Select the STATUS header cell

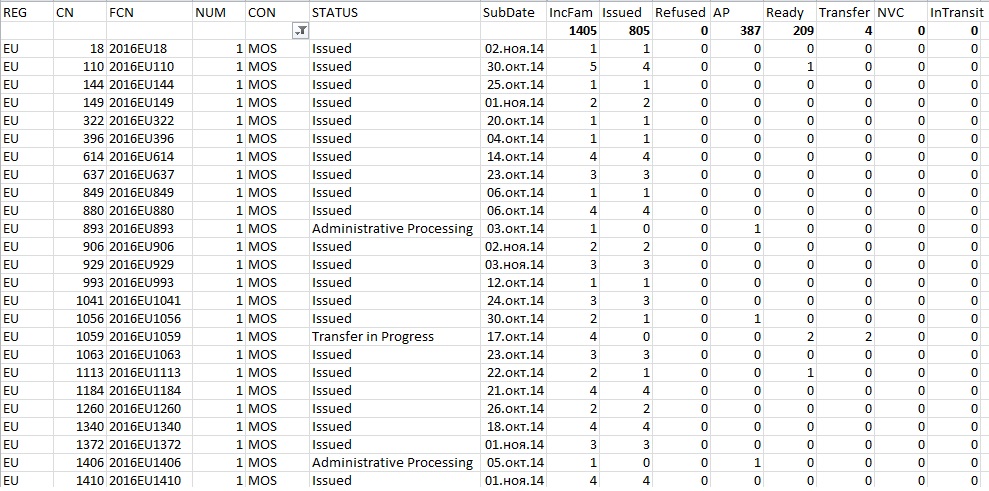[395, 13]
